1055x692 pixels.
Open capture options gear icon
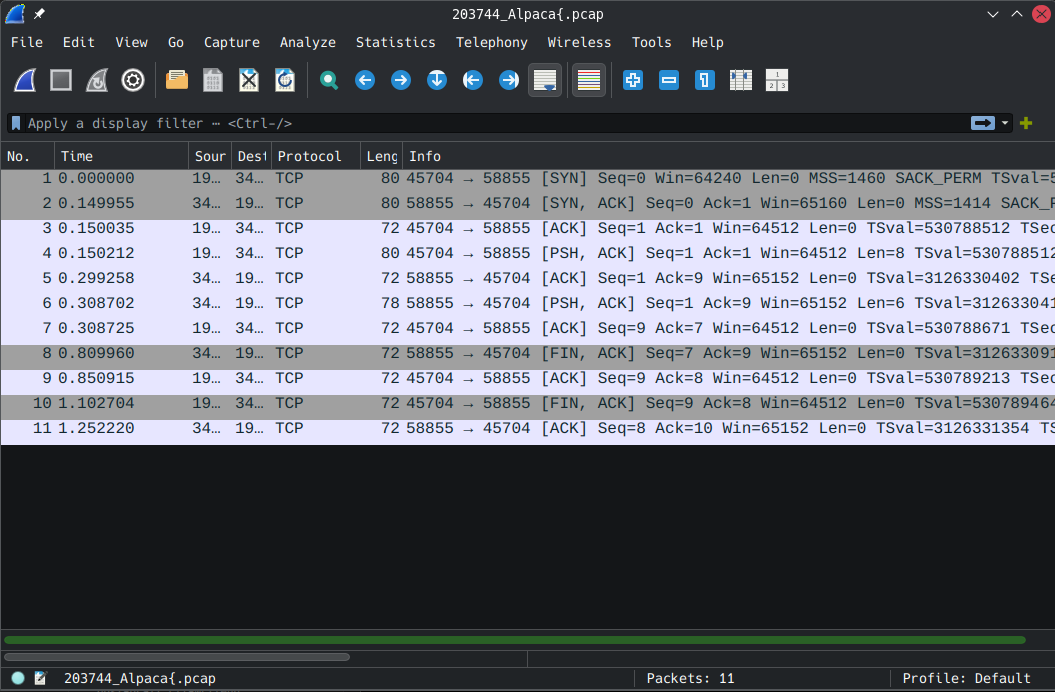pos(133,80)
